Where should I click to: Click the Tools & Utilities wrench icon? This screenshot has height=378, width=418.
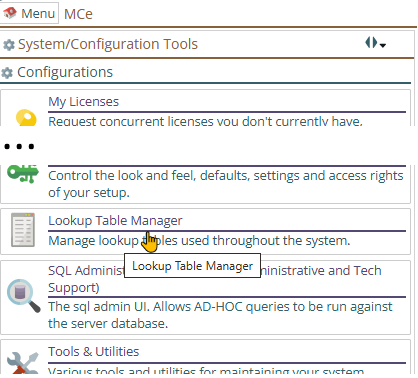tap(23, 363)
